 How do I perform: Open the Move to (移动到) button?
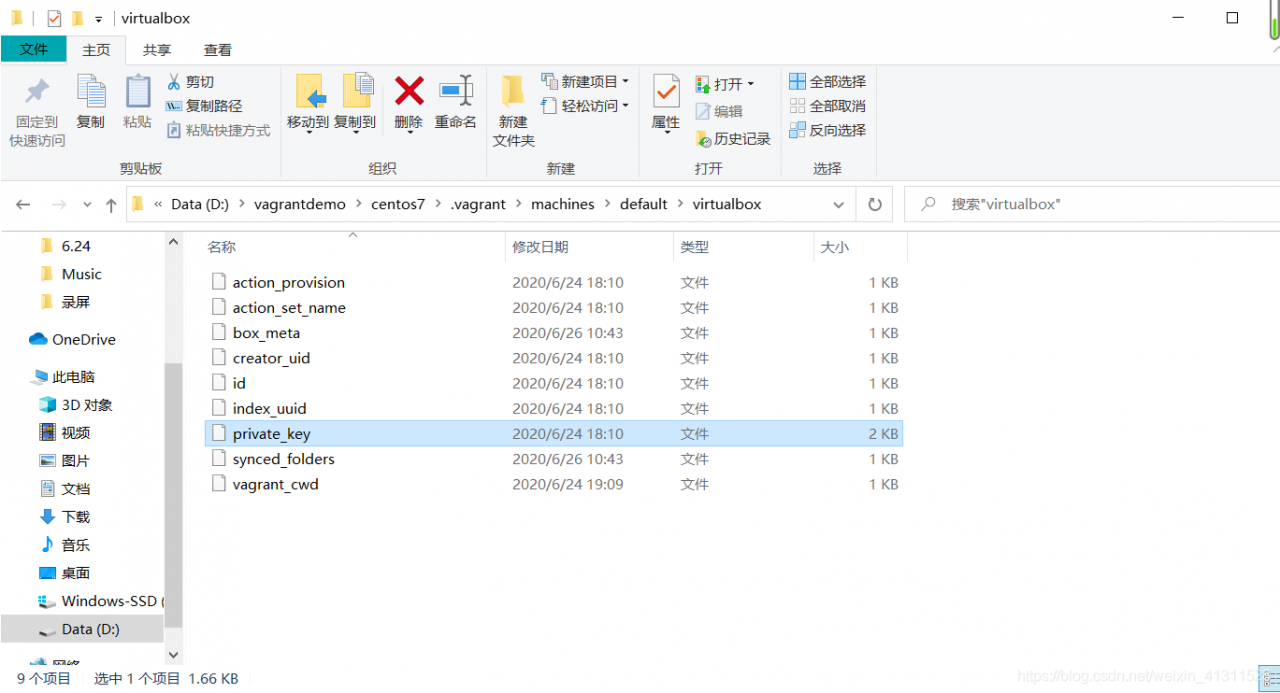308,102
